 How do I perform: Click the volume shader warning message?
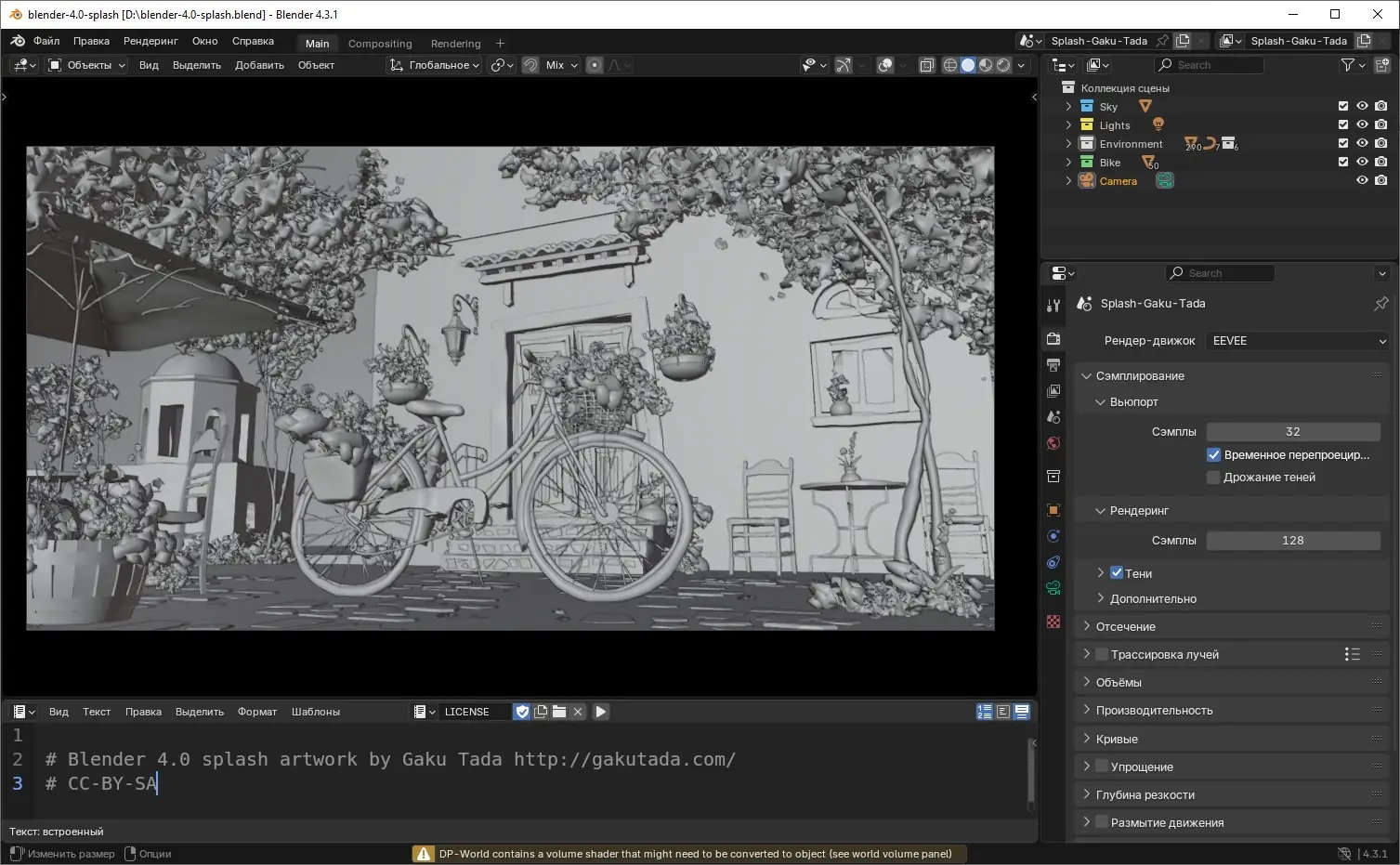click(x=688, y=854)
